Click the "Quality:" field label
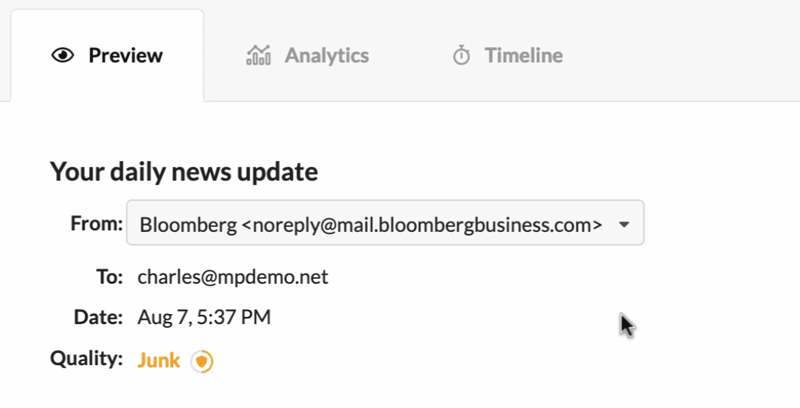The width and height of the screenshot is (800, 408). pyautogui.click(x=86, y=358)
